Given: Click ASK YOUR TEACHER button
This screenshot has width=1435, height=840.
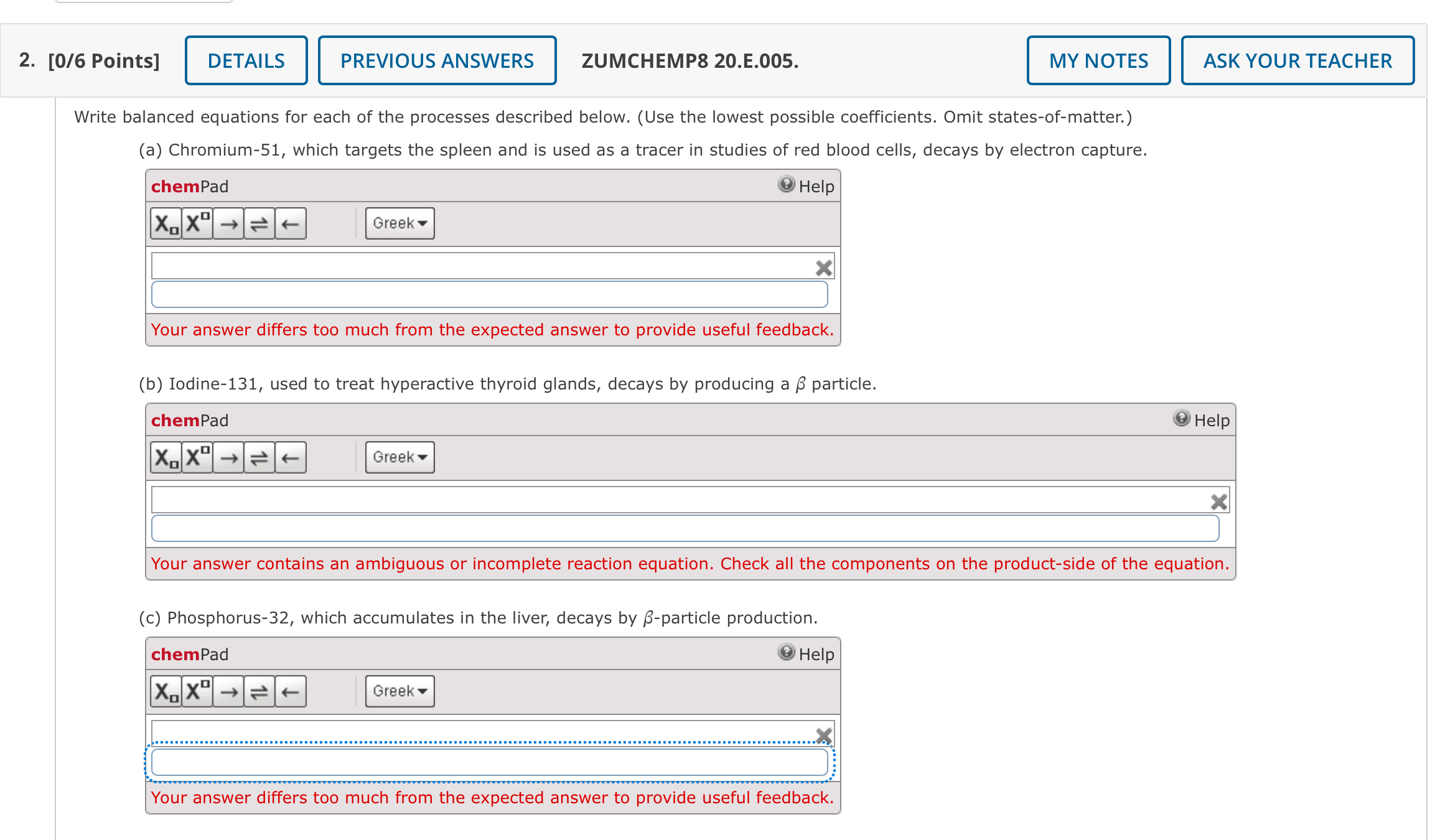Looking at the screenshot, I should (1297, 60).
